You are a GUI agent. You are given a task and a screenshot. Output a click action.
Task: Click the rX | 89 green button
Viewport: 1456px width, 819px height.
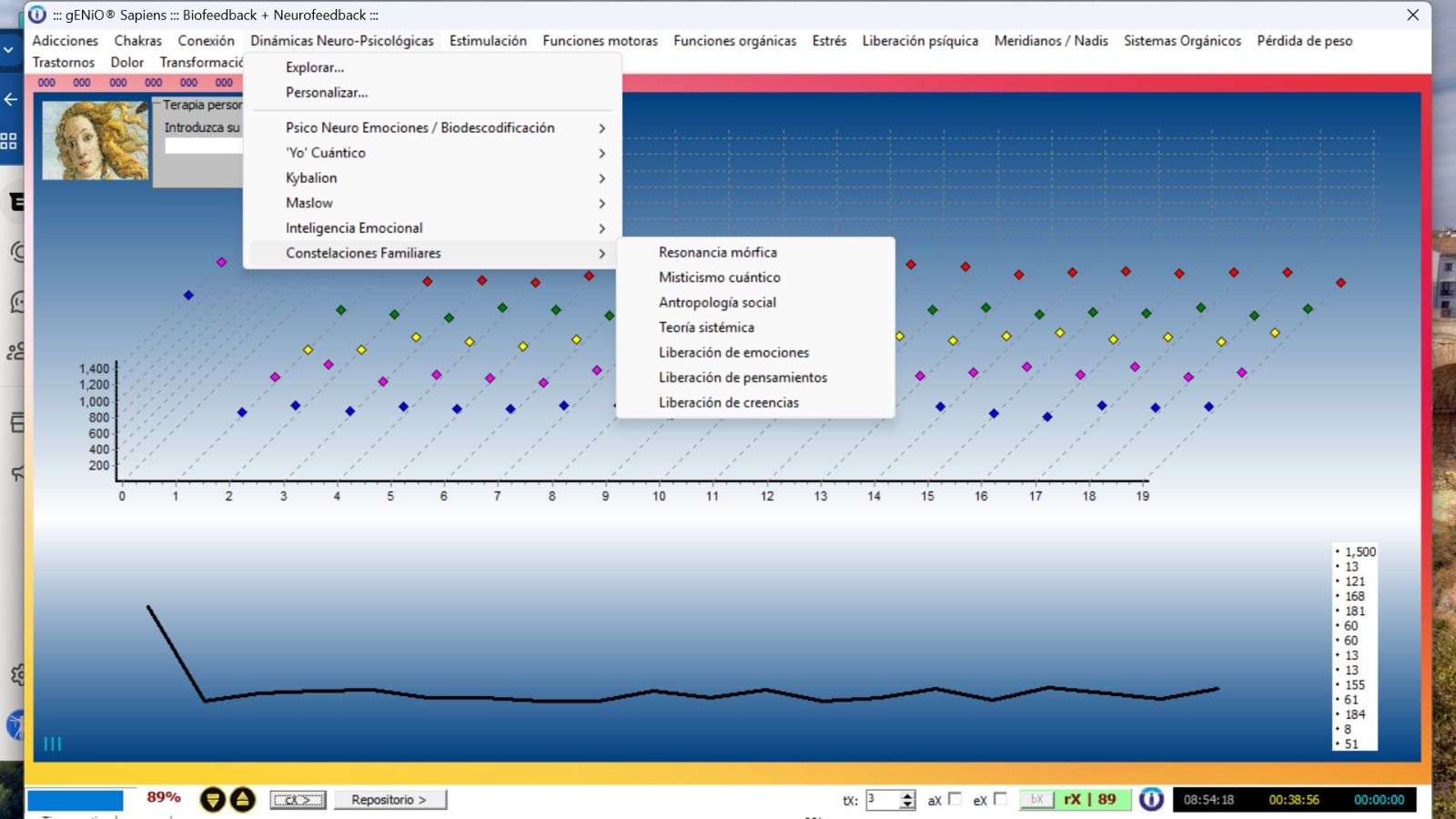click(x=1090, y=800)
